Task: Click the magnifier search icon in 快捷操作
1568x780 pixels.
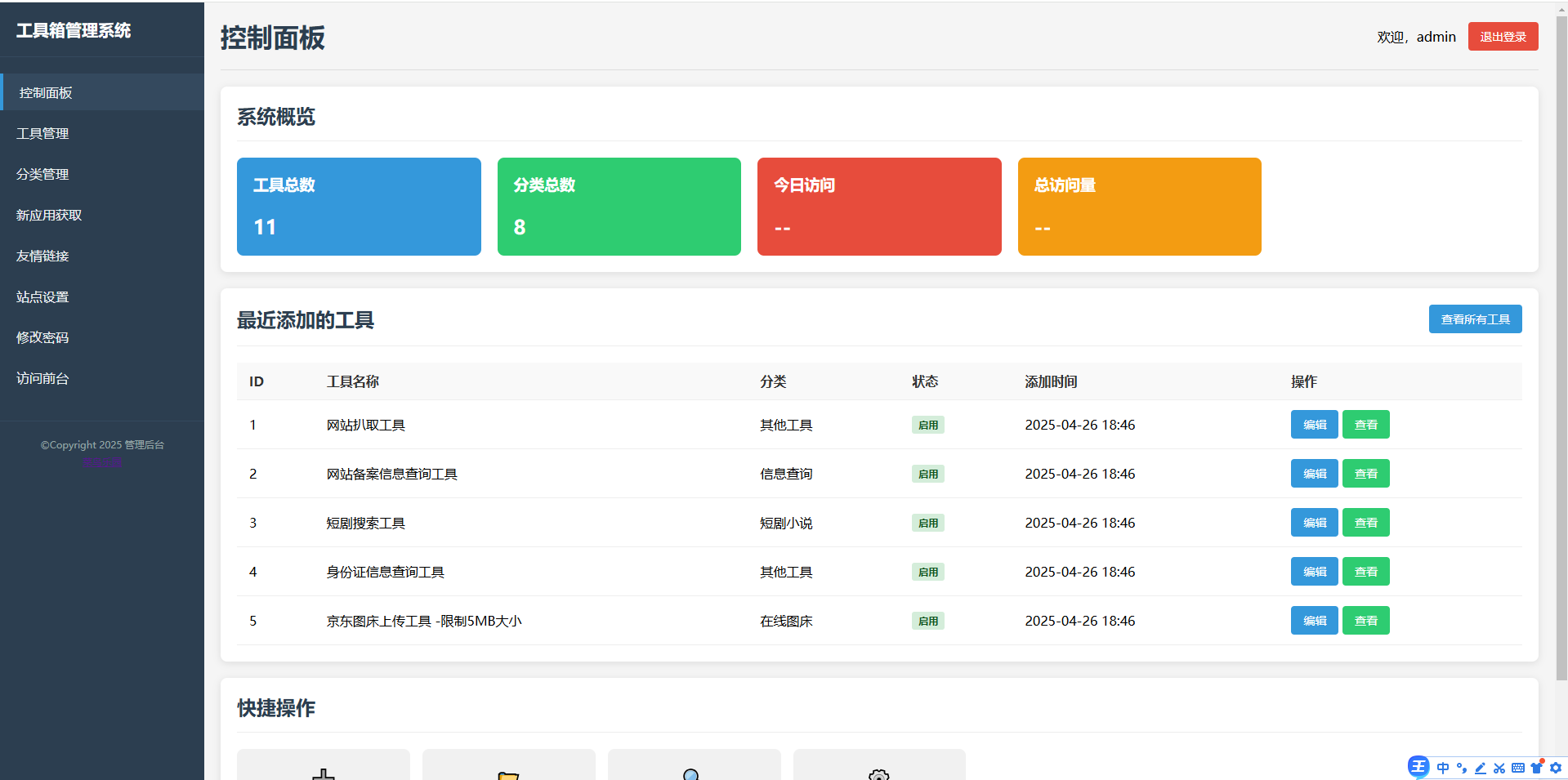Action: point(694,774)
